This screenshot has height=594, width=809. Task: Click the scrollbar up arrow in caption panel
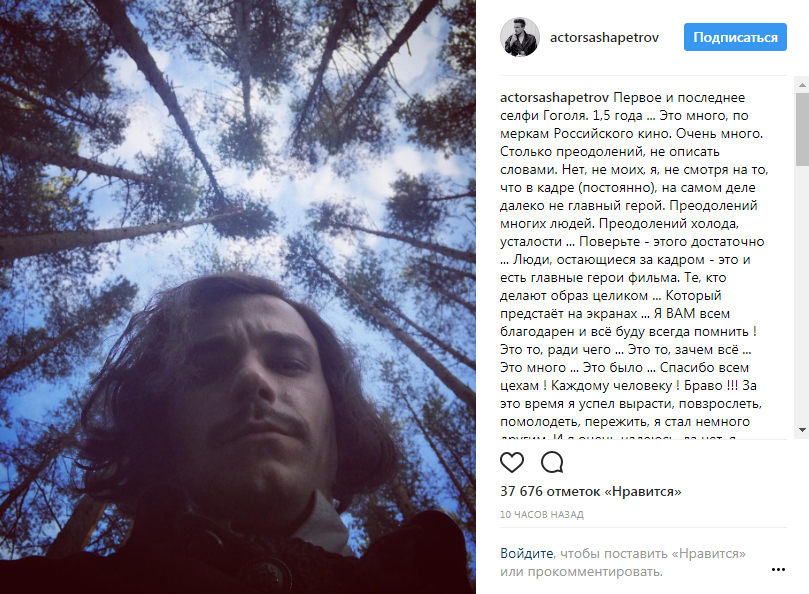pyautogui.click(x=802, y=85)
